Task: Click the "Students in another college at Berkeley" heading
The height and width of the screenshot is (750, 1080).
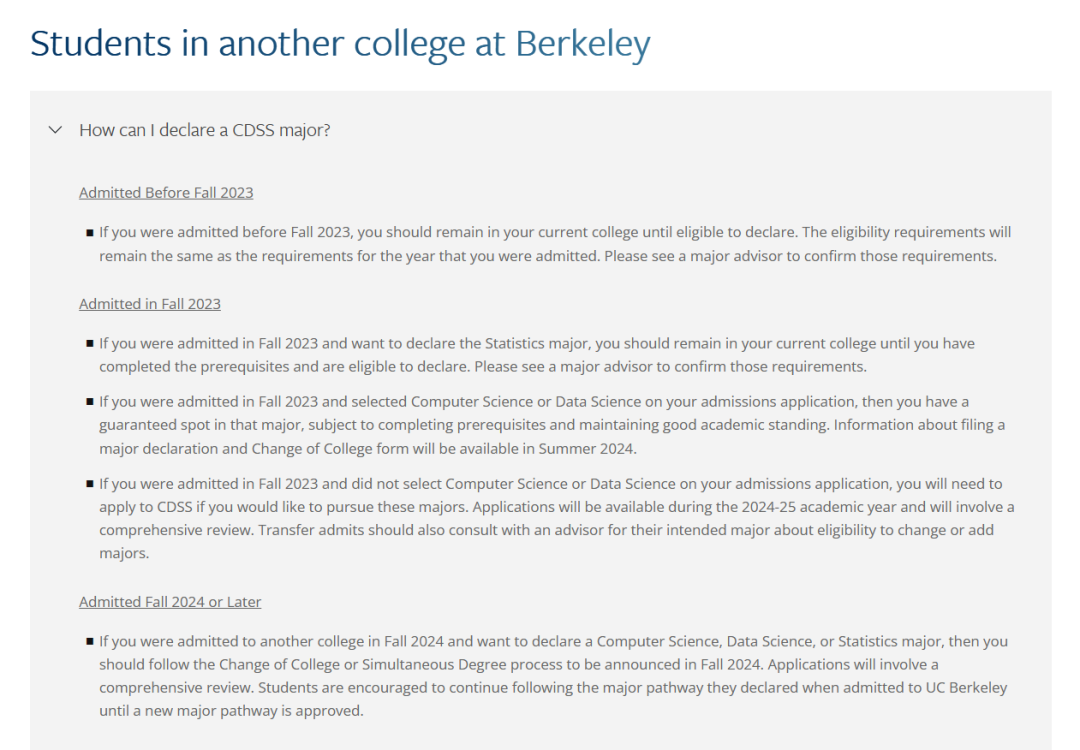Action: pos(340,43)
